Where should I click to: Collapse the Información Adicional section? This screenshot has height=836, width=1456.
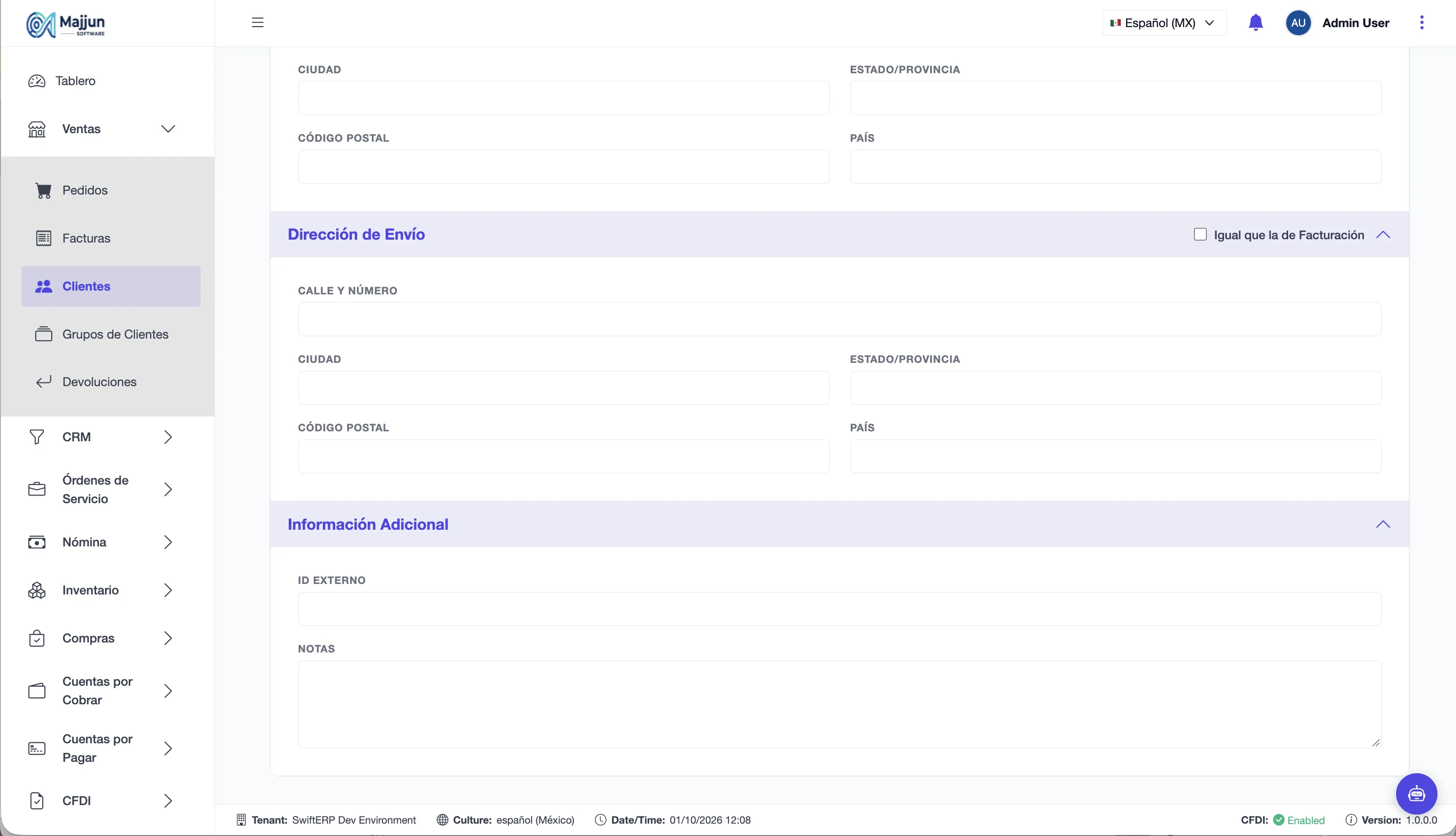(x=1383, y=524)
